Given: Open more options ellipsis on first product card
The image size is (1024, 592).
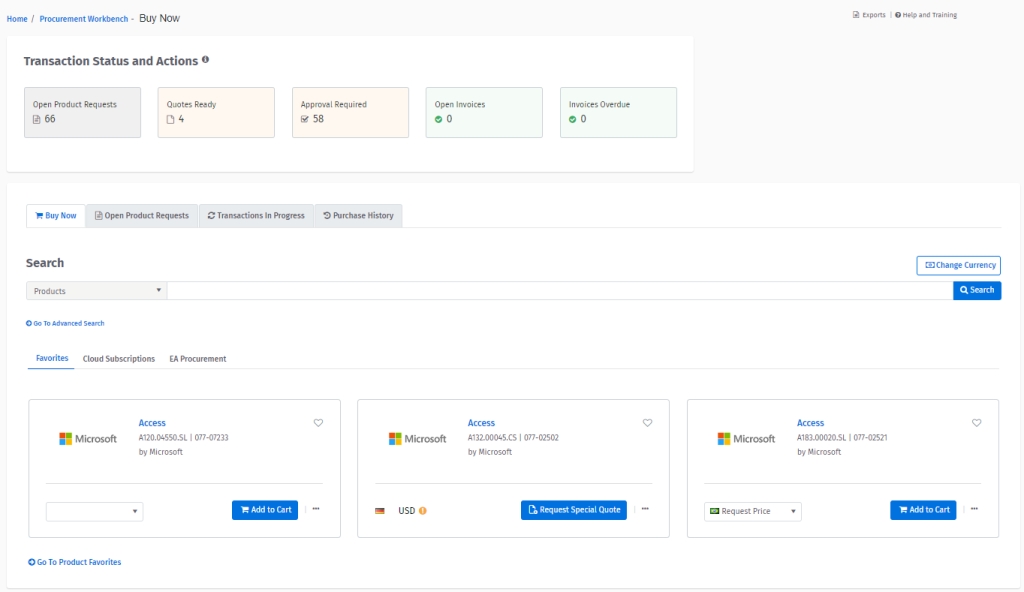Looking at the screenshot, I should tap(316, 509).
